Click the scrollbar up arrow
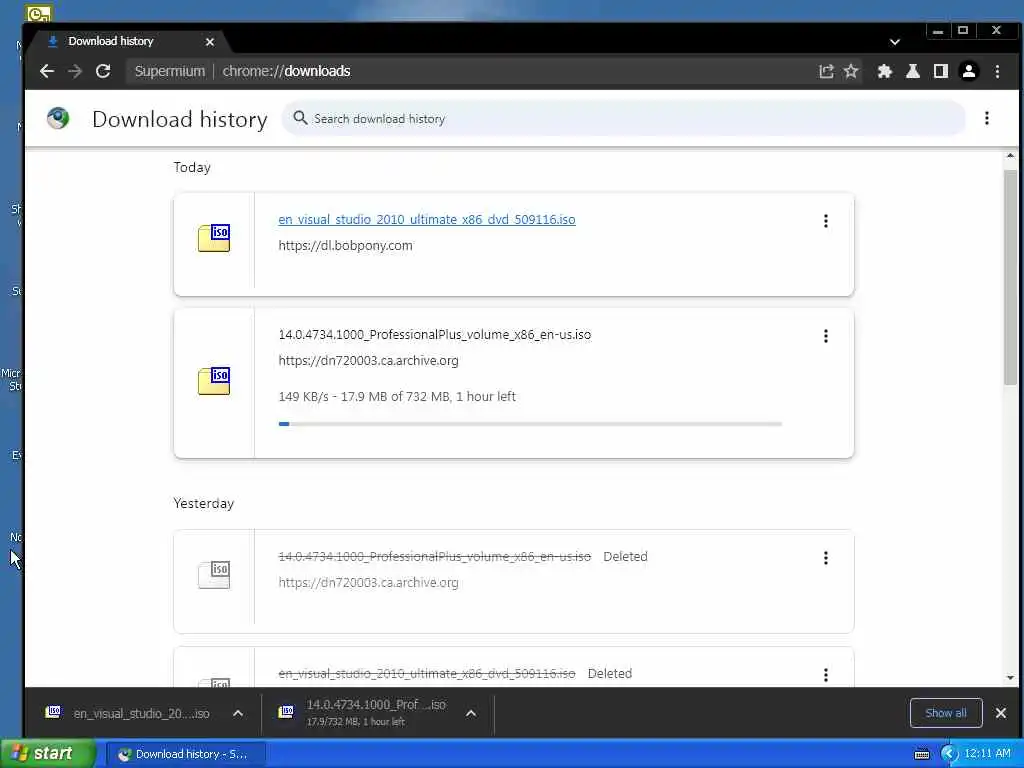The height and width of the screenshot is (768, 1024). 1010,156
